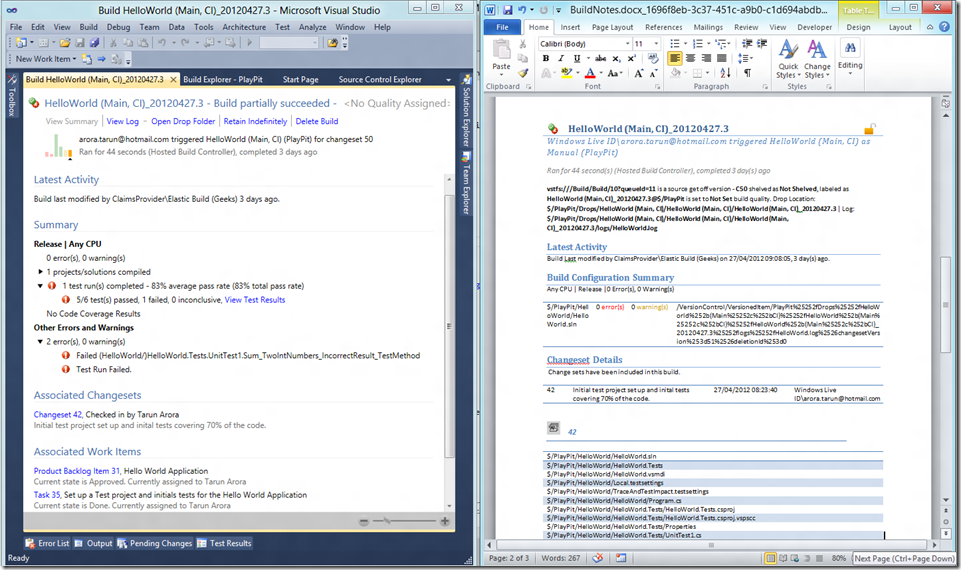Click the blue arrow icon beside New Work Item
Screen dimensions: 961x570
point(101,59)
